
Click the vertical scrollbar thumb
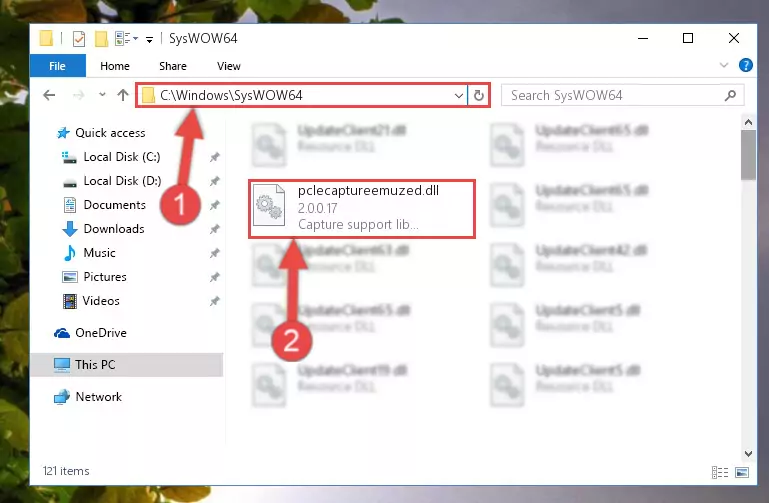coord(748,155)
